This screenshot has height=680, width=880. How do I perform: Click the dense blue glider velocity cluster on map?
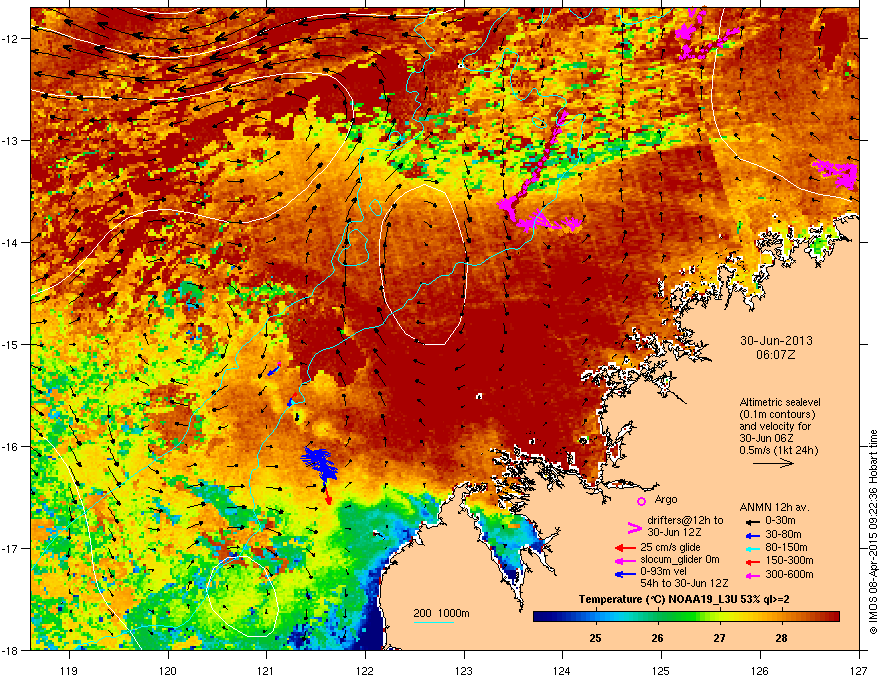tap(319, 463)
